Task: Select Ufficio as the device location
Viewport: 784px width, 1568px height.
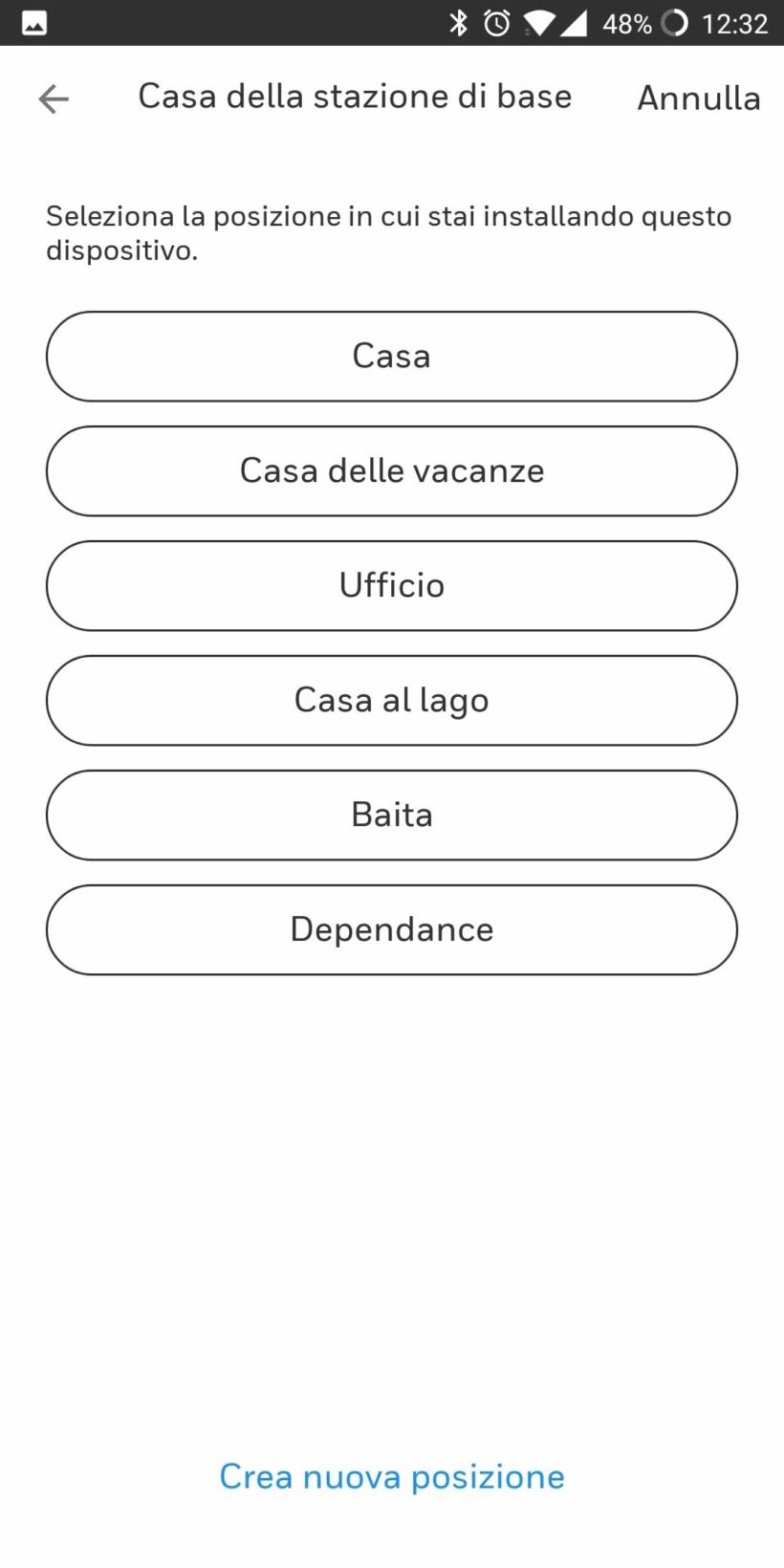Action: [x=392, y=585]
